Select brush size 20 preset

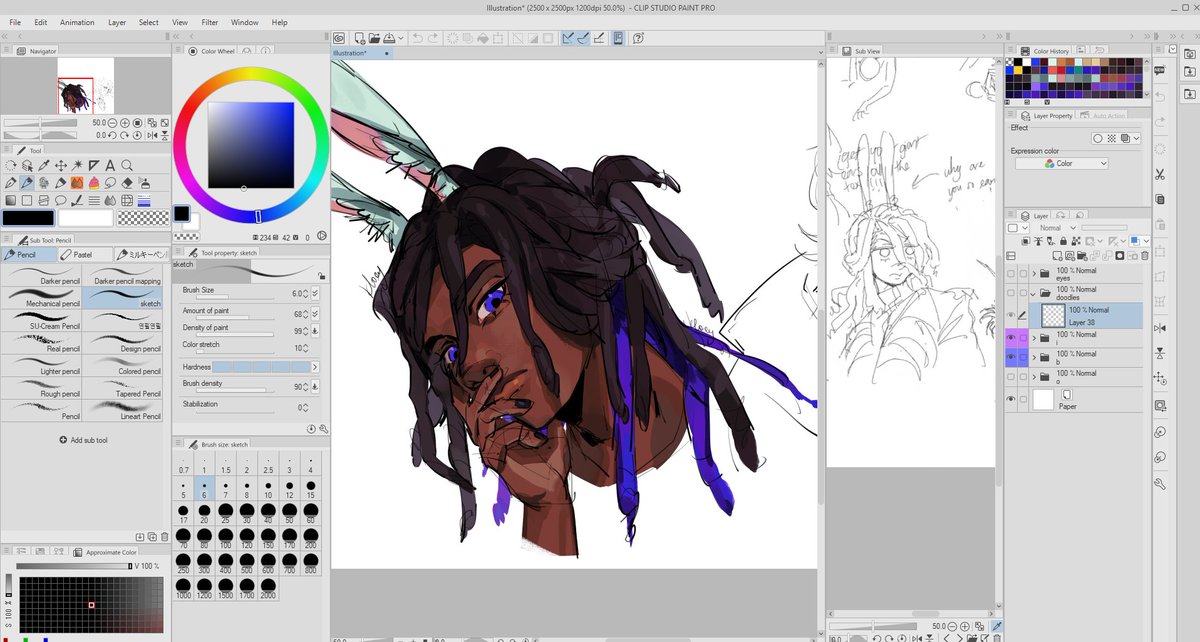[x=205, y=513]
